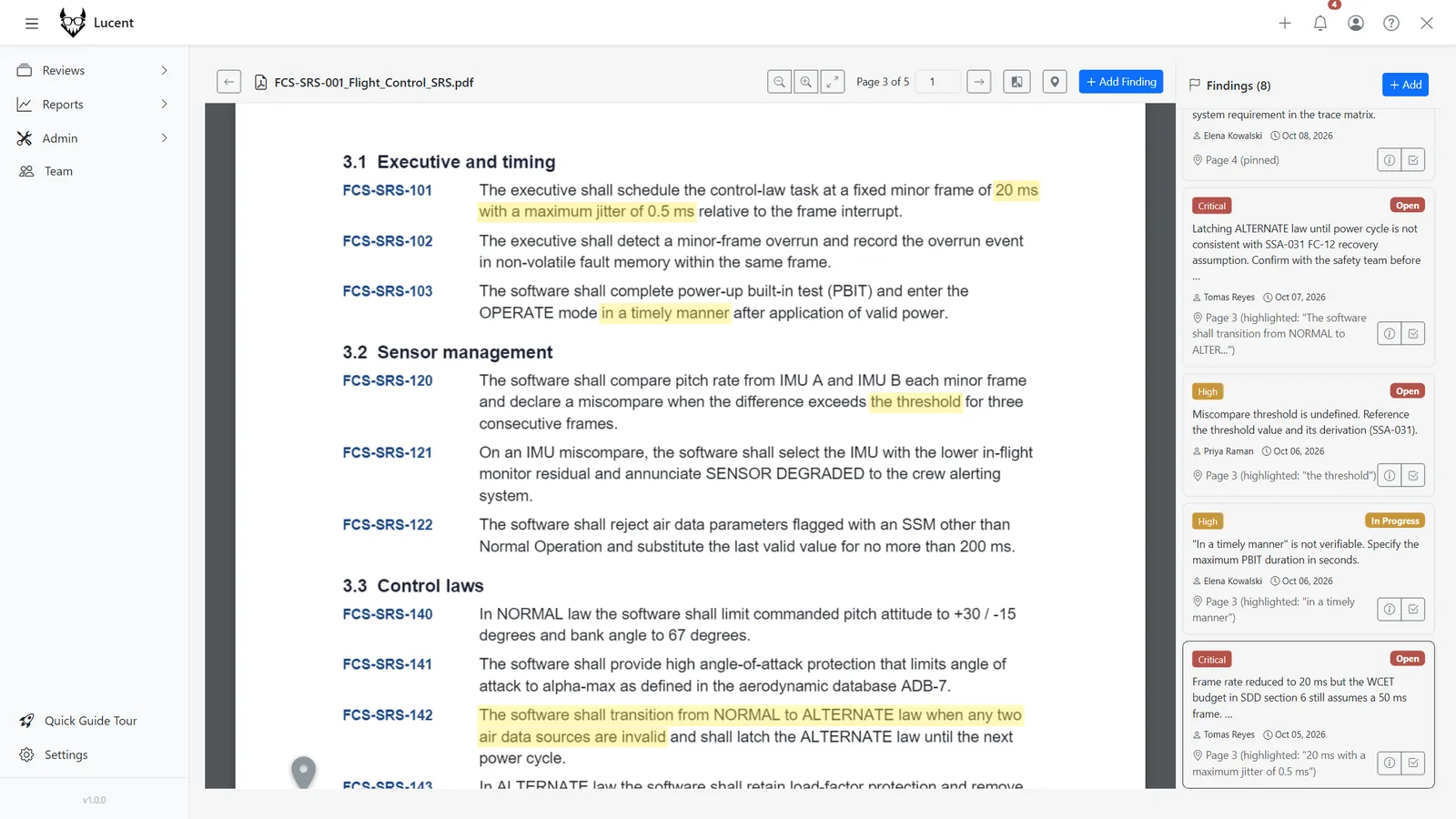Show info for Page 4 pinned finding
The width and height of the screenshot is (1456, 819).
(x=1390, y=160)
